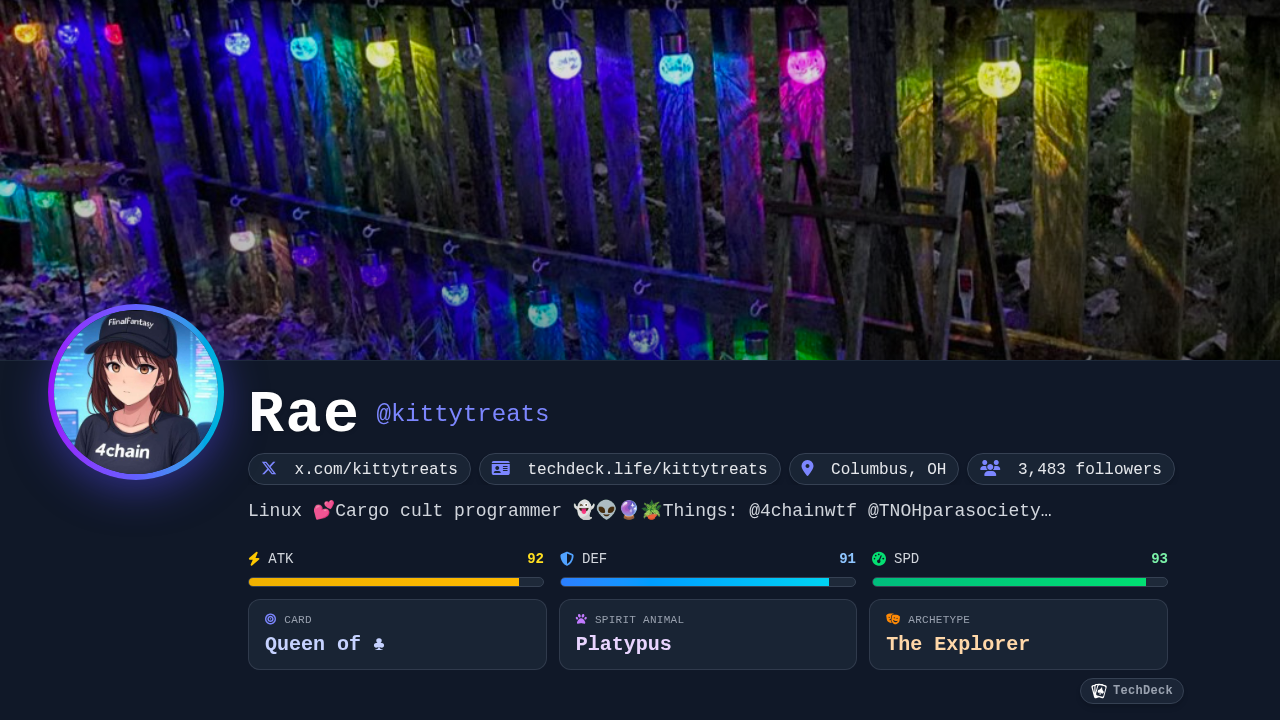
Task: Click the TechDeck badge button
Action: pyautogui.click(x=1132, y=691)
